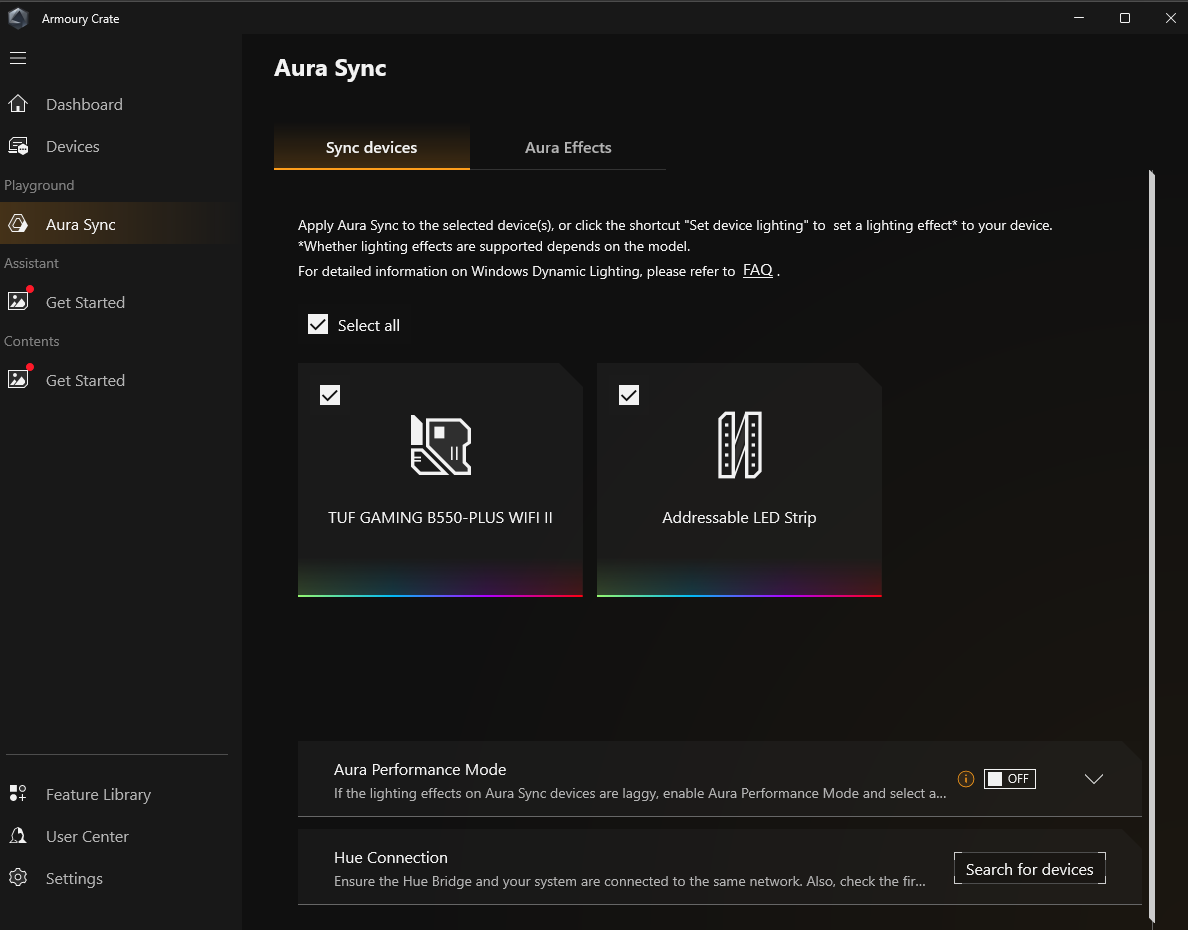Viewport: 1188px width, 930px height.
Task: Switch to the Aura Effects tab
Action: click(568, 148)
